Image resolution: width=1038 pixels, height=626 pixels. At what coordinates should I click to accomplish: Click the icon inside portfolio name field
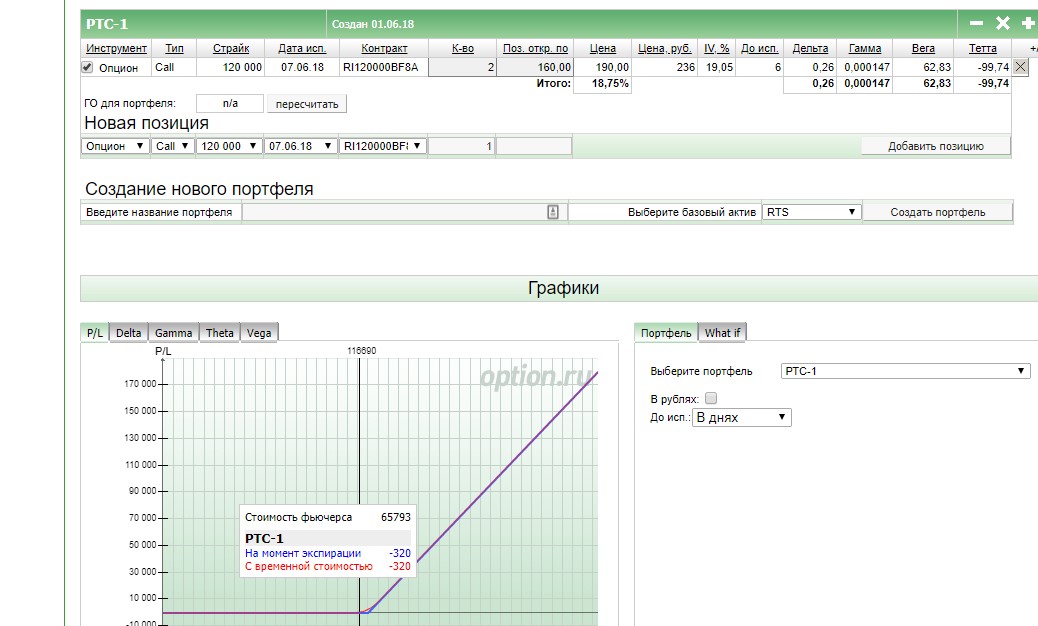[553, 212]
